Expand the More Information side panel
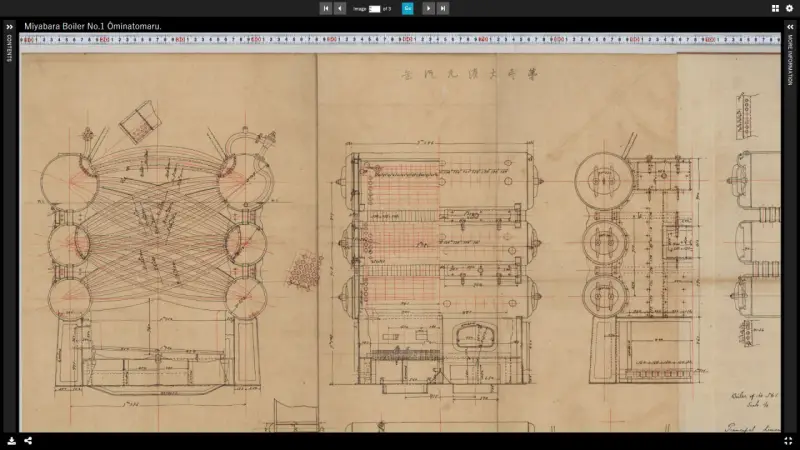800x450 pixels. [790, 27]
